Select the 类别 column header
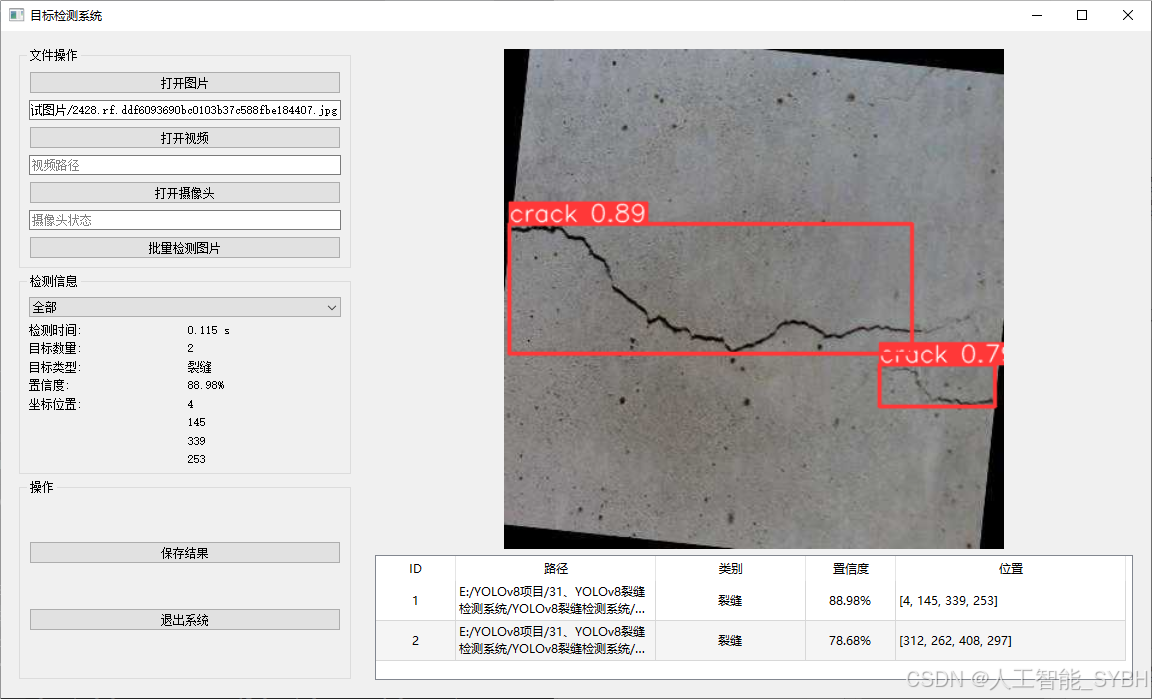 tap(730, 569)
